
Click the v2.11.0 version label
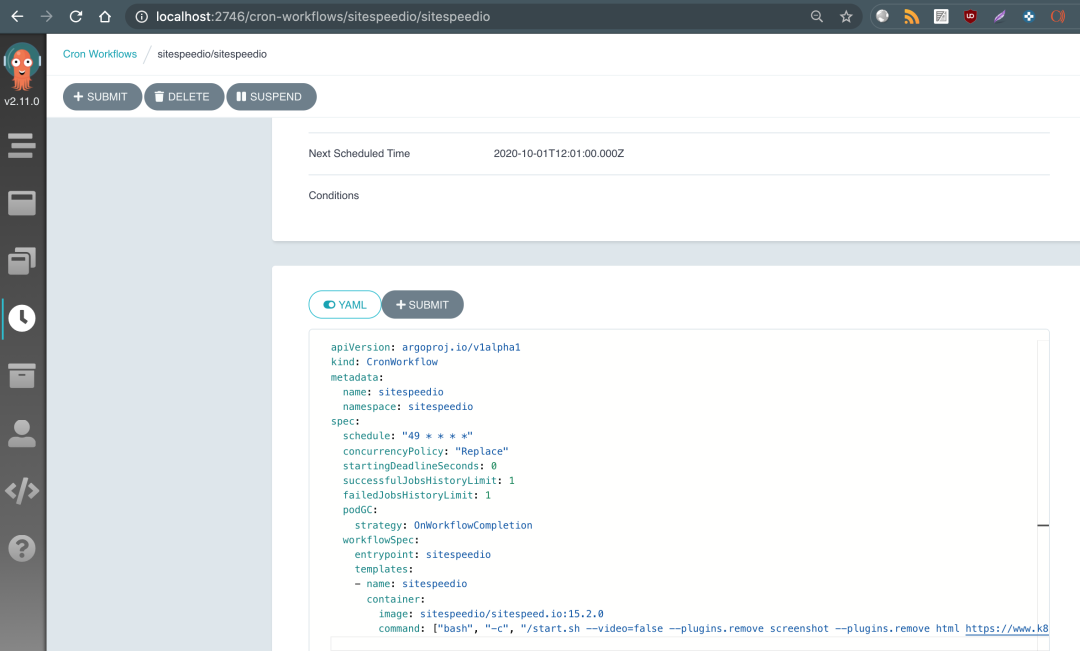click(x=22, y=101)
